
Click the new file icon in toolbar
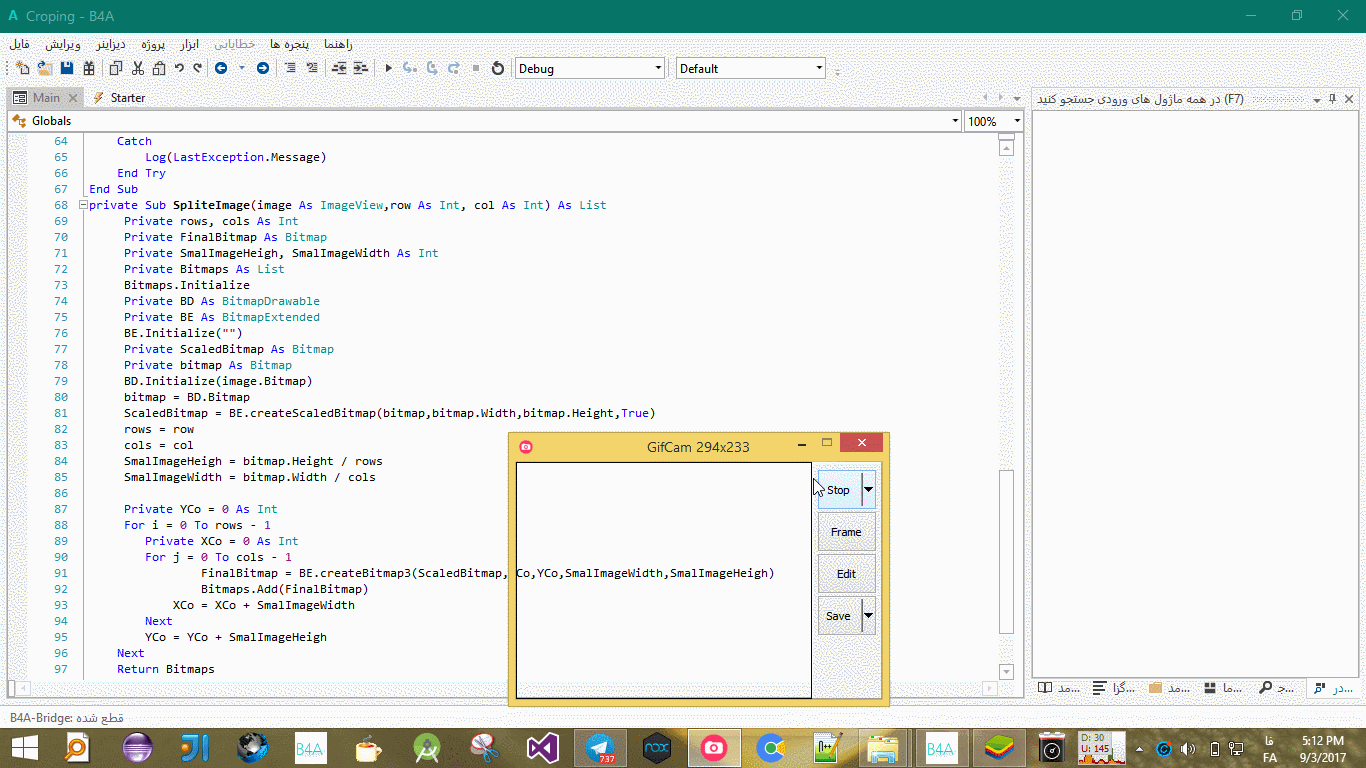pos(22,68)
